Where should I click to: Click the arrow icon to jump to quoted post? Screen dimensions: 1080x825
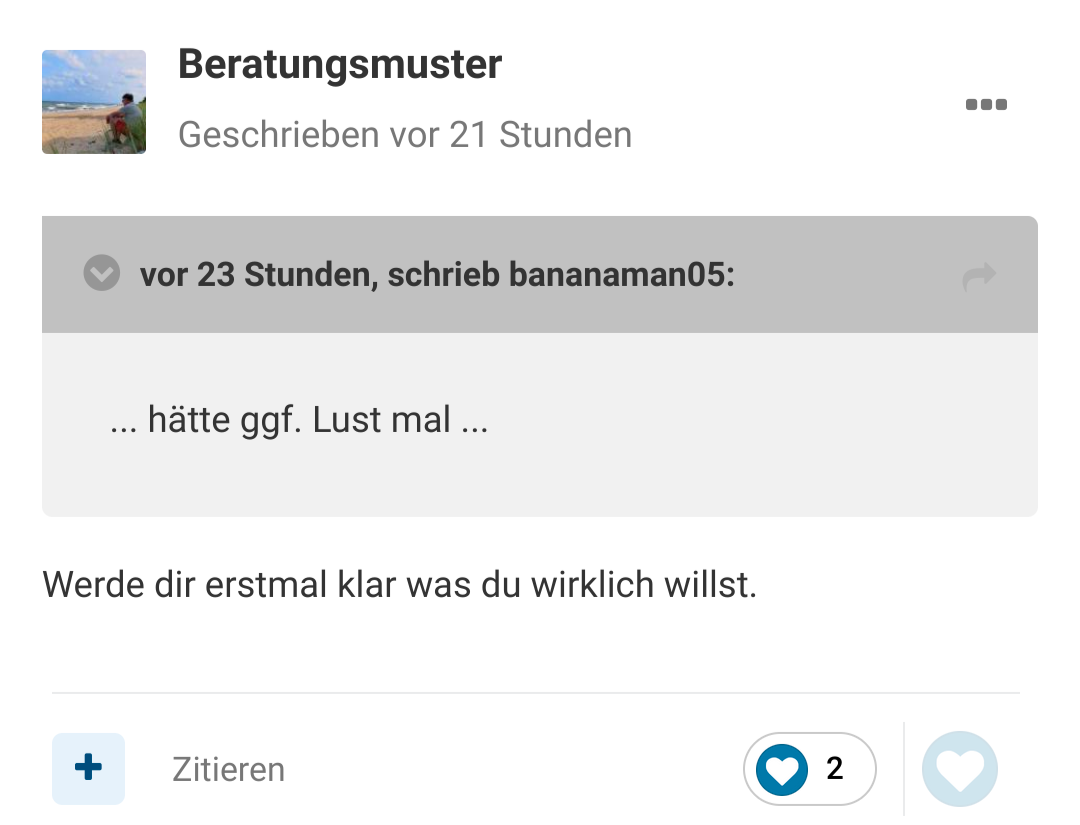[x=979, y=276]
